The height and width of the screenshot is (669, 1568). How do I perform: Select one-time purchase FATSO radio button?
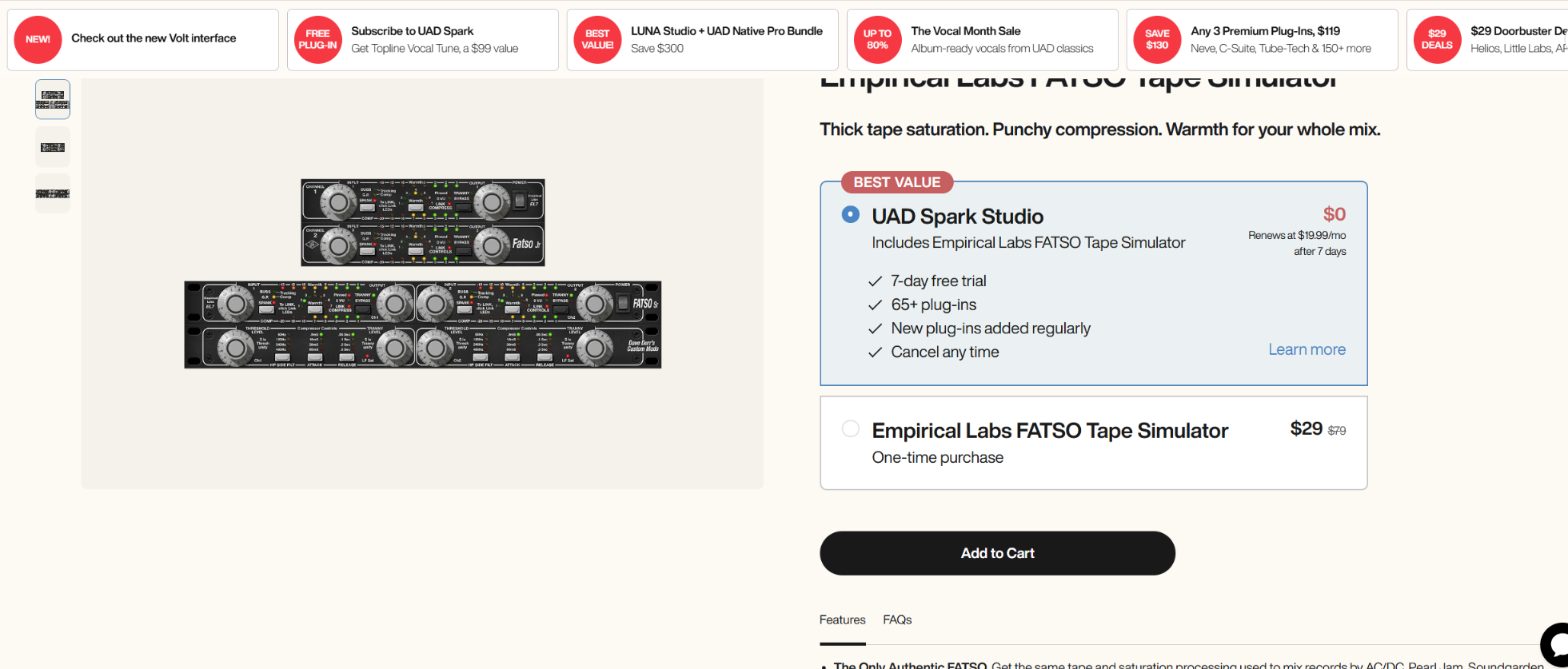click(851, 428)
